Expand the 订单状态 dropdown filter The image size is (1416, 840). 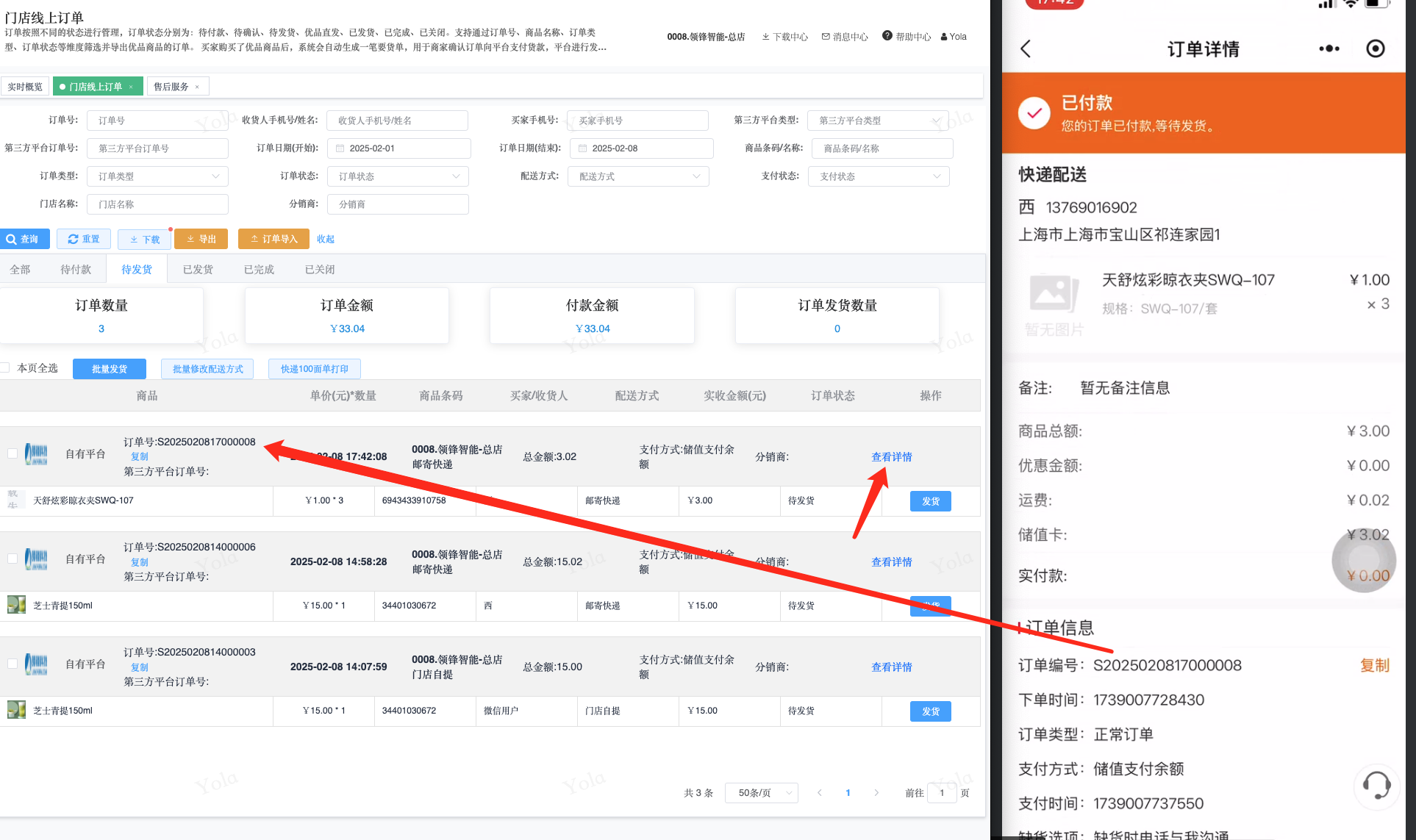(x=398, y=176)
